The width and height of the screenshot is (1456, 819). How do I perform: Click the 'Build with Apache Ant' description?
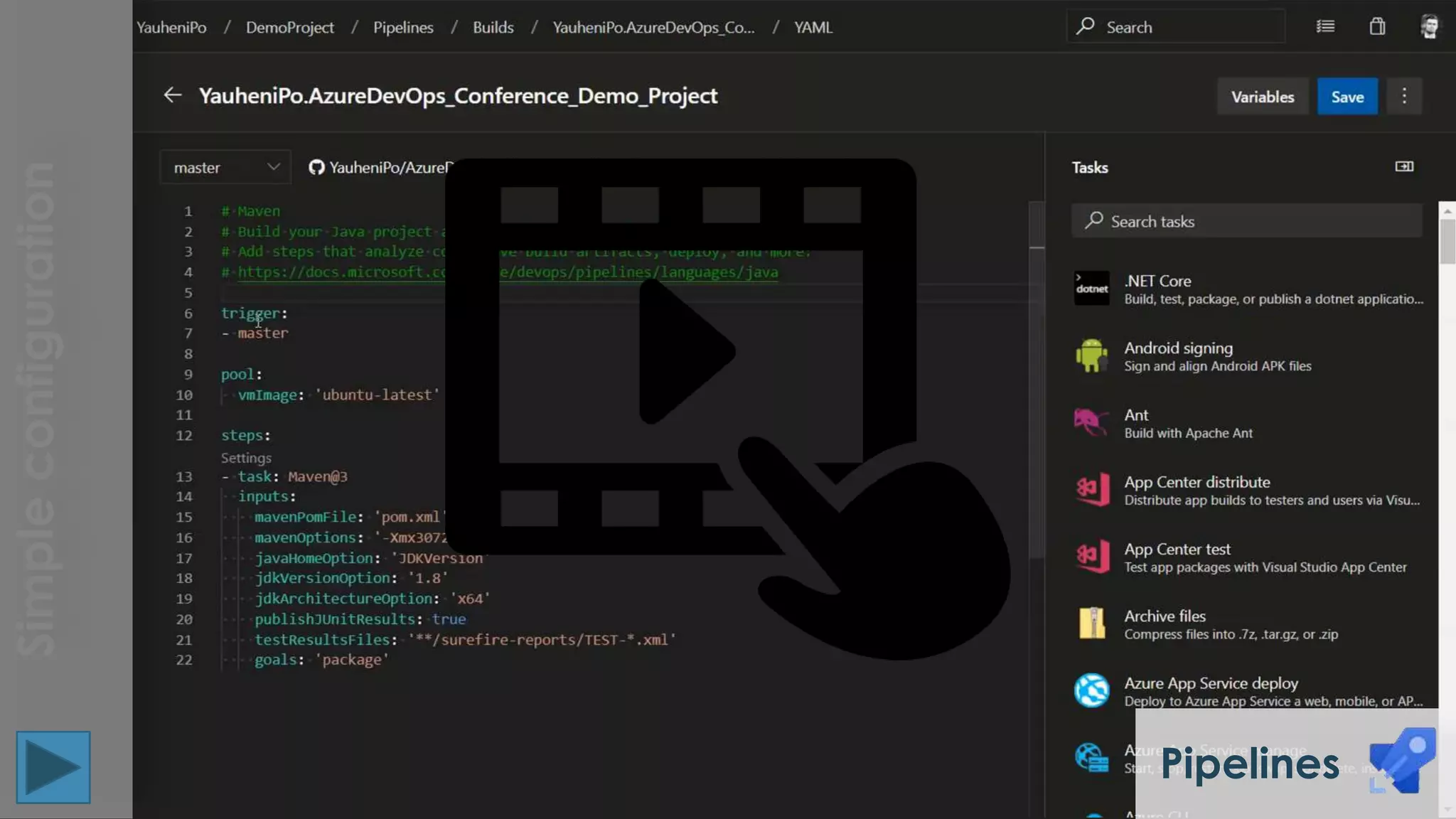[x=1188, y=433]
